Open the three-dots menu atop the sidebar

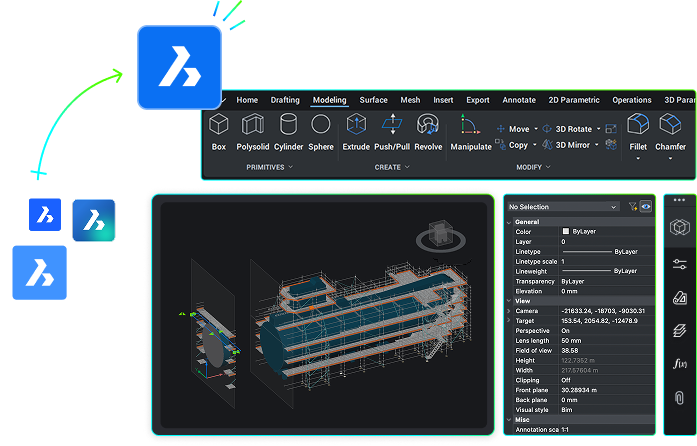[679, 200]
